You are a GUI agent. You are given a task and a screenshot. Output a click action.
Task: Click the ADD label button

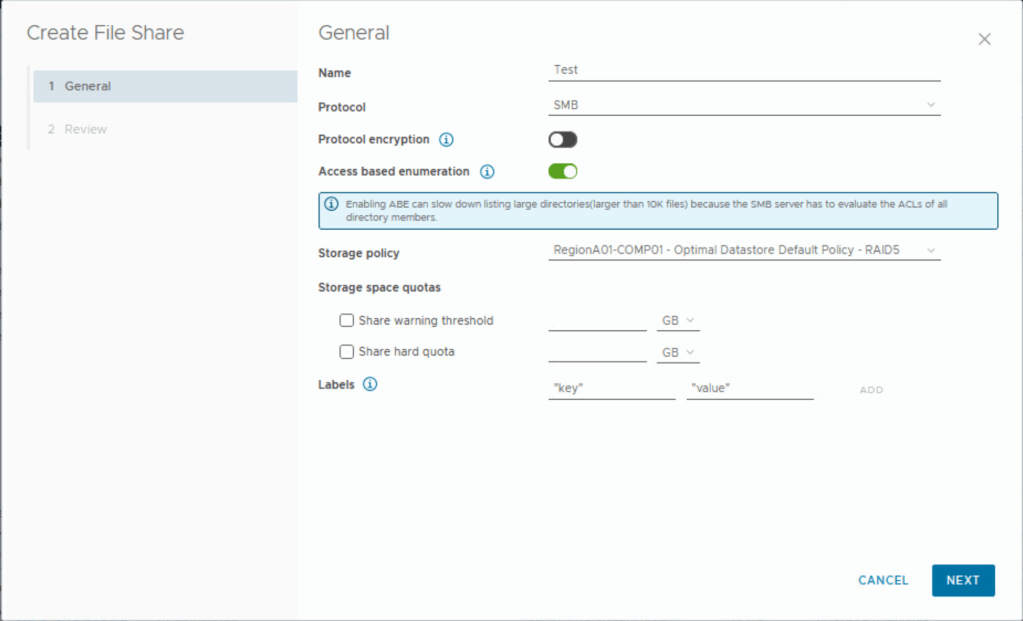(871, 390)
